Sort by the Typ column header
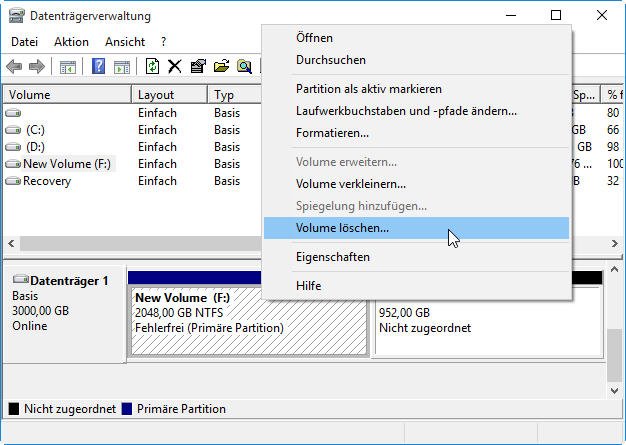The height and width of the screenshot is (445, 626). coord(235,95)
